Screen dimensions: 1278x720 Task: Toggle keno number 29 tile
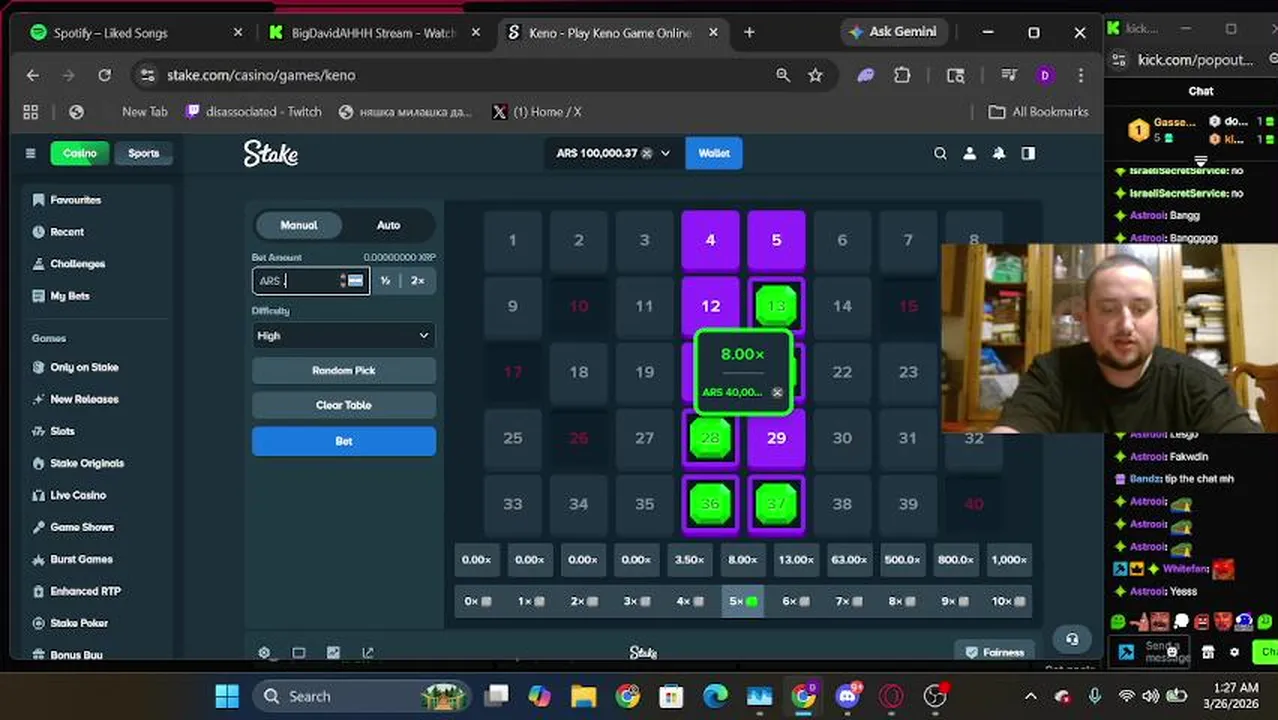[x=776, y=438]
